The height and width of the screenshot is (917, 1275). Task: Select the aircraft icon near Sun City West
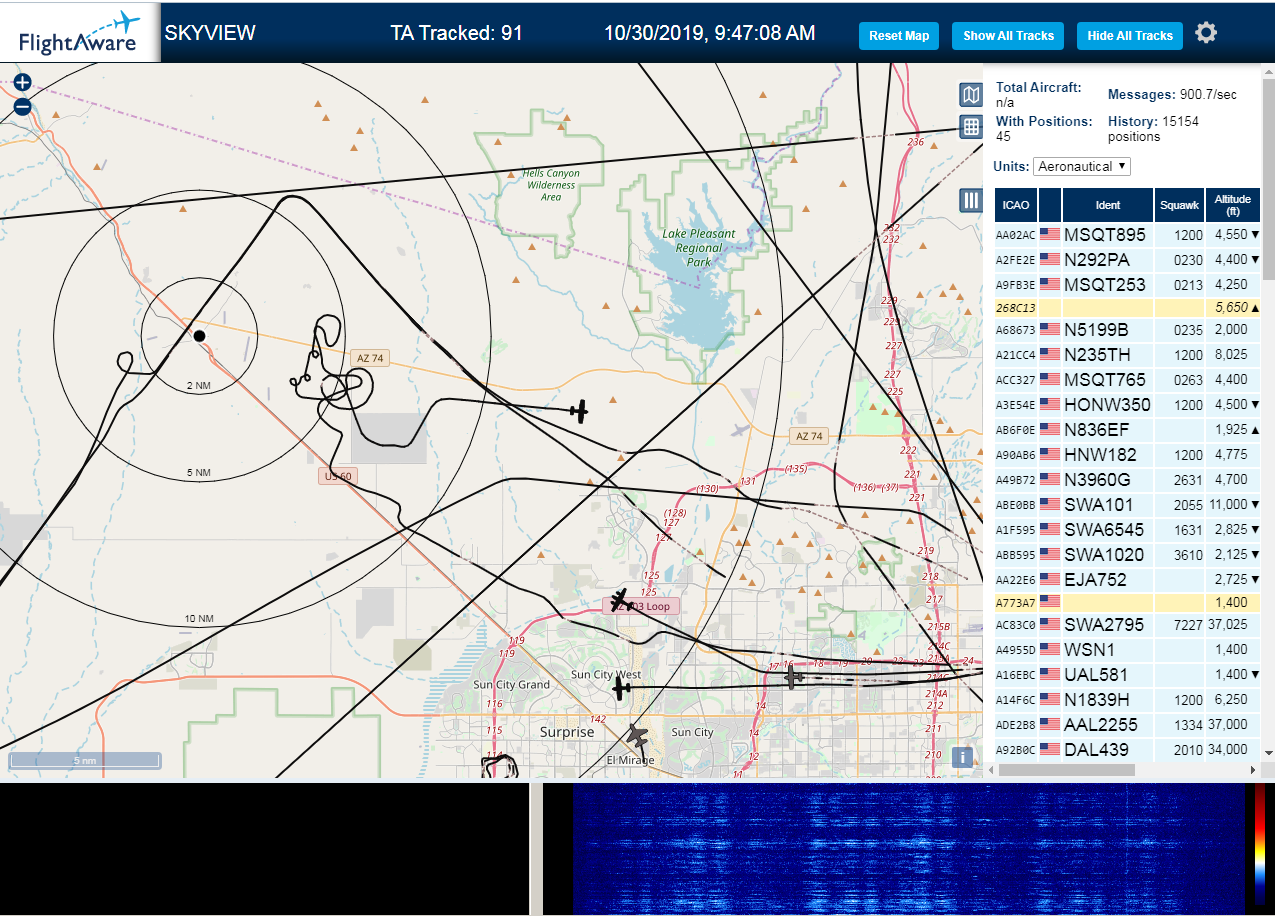tap(622, 688)
